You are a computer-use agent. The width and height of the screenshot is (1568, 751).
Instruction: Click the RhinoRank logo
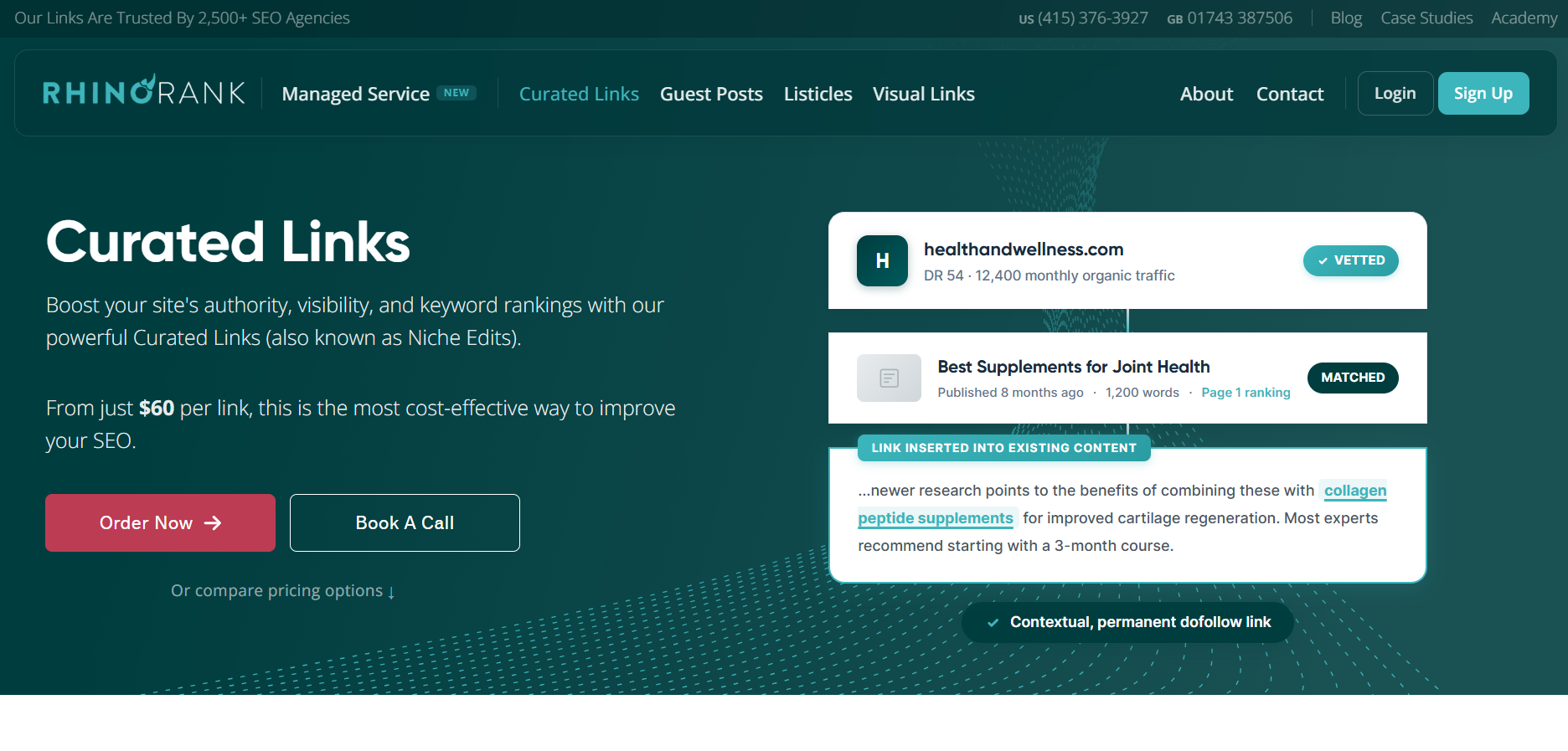point(144,90)
